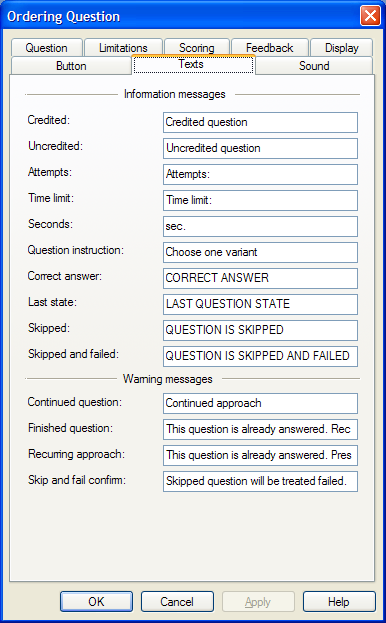Switch to the Button tab
The image size is (386, 623).
click(x=71, y=66)
